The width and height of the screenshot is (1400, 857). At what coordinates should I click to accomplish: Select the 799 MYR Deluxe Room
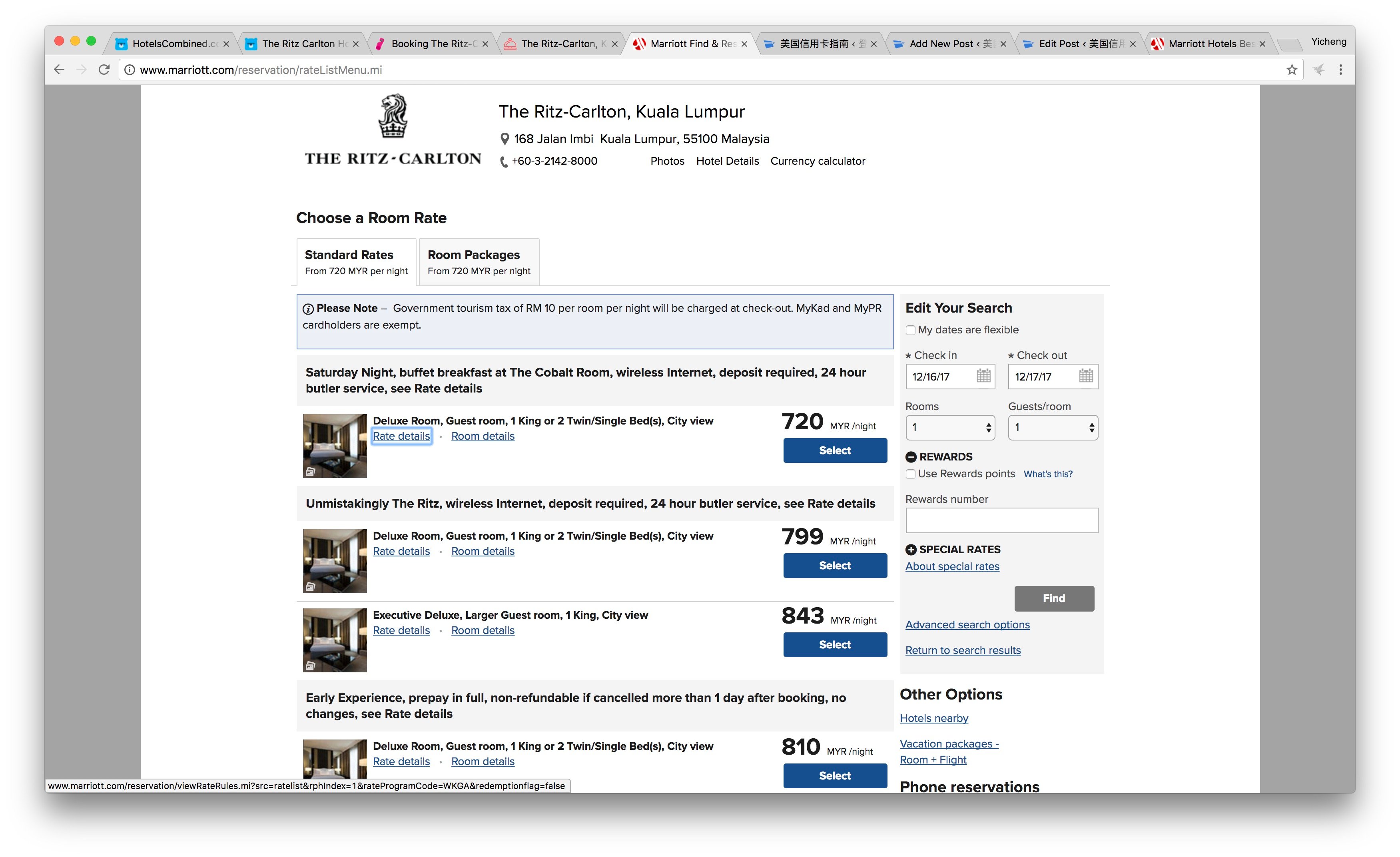pos(835,566)
